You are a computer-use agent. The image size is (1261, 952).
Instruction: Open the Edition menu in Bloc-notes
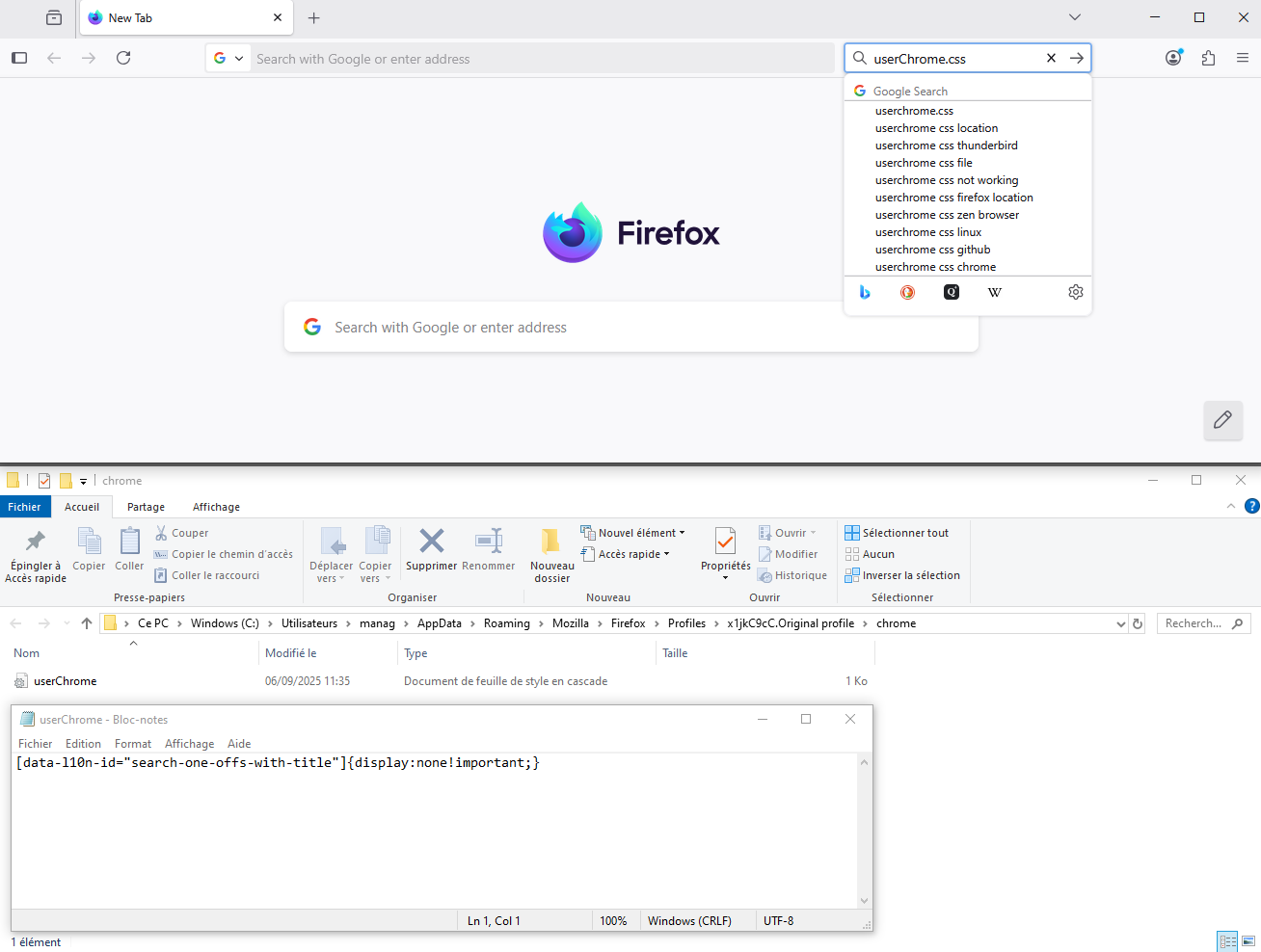click(x=83, y=744)
